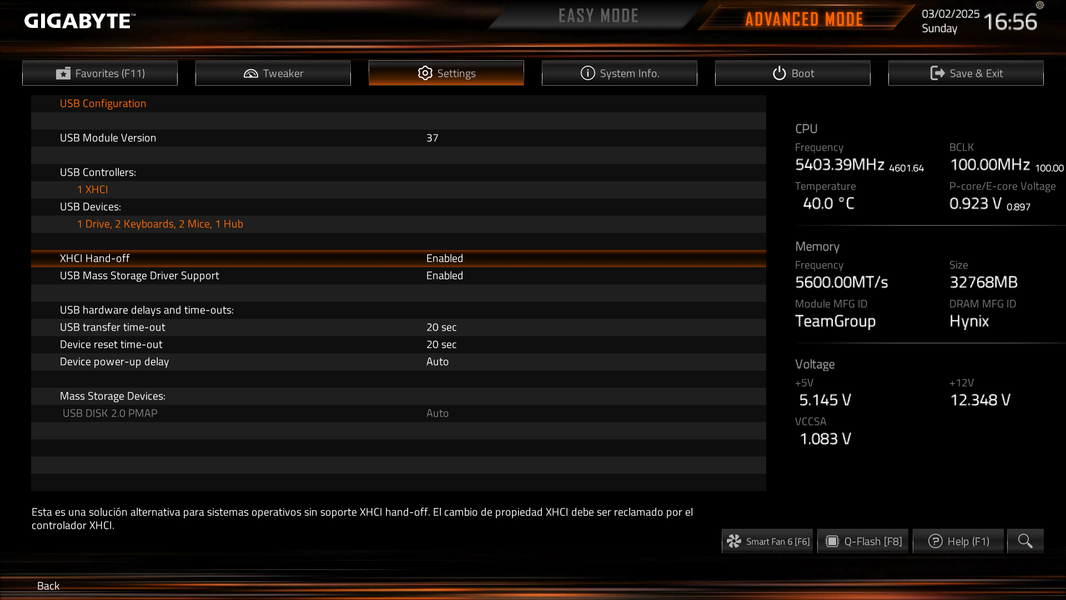Click the Boot power icon
1066x600 pixels.
[x=779, y=73]
